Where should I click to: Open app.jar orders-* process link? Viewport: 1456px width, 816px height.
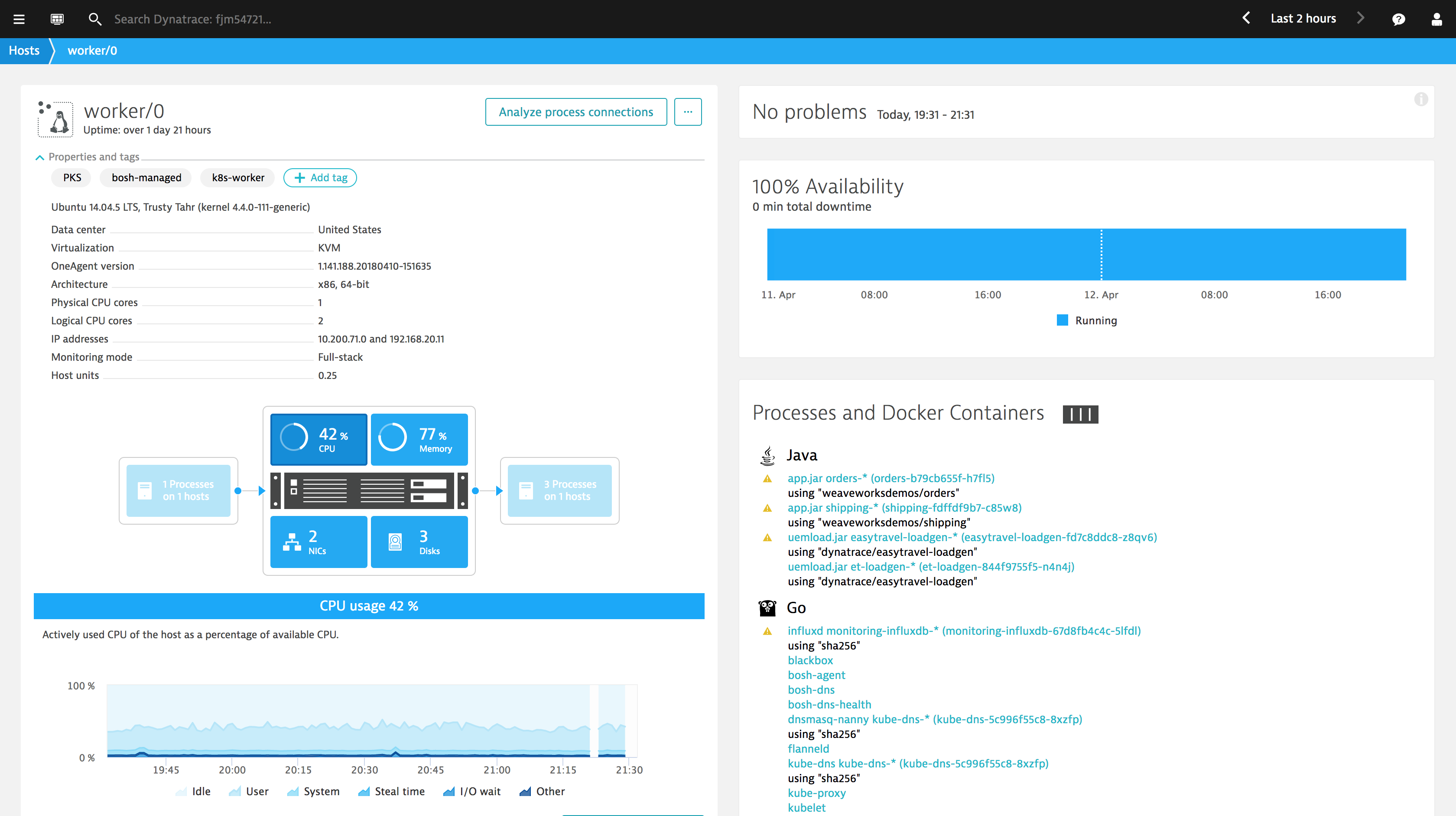(x=891, y=478)
